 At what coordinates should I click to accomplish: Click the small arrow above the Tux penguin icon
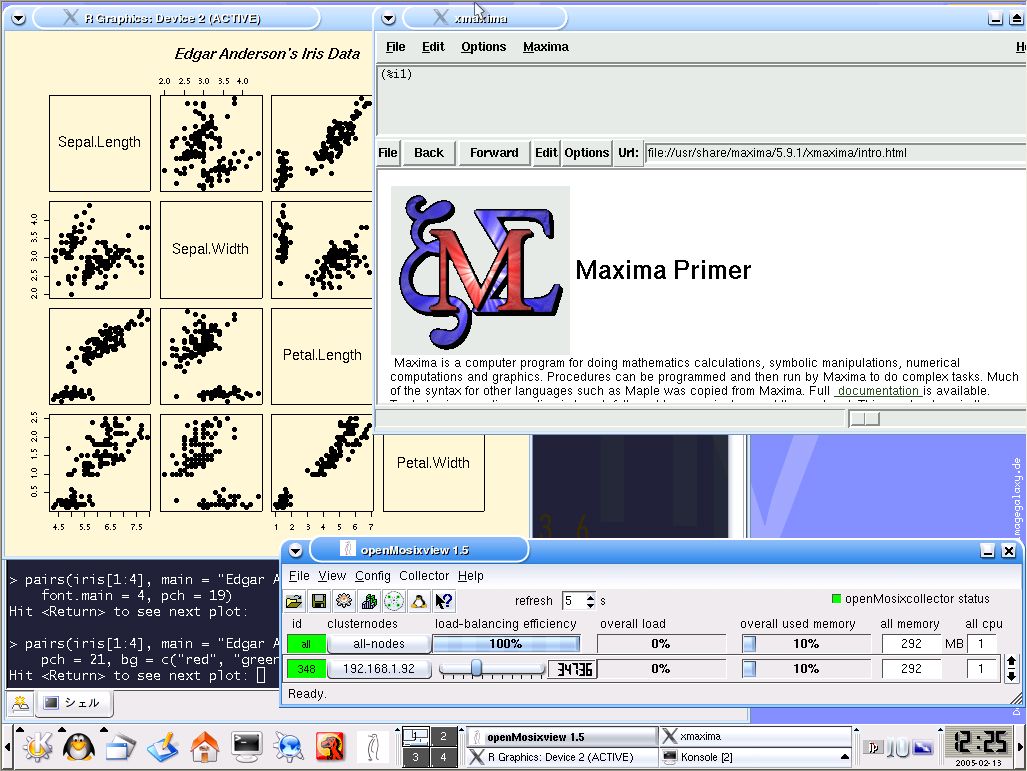pos(62,729)
